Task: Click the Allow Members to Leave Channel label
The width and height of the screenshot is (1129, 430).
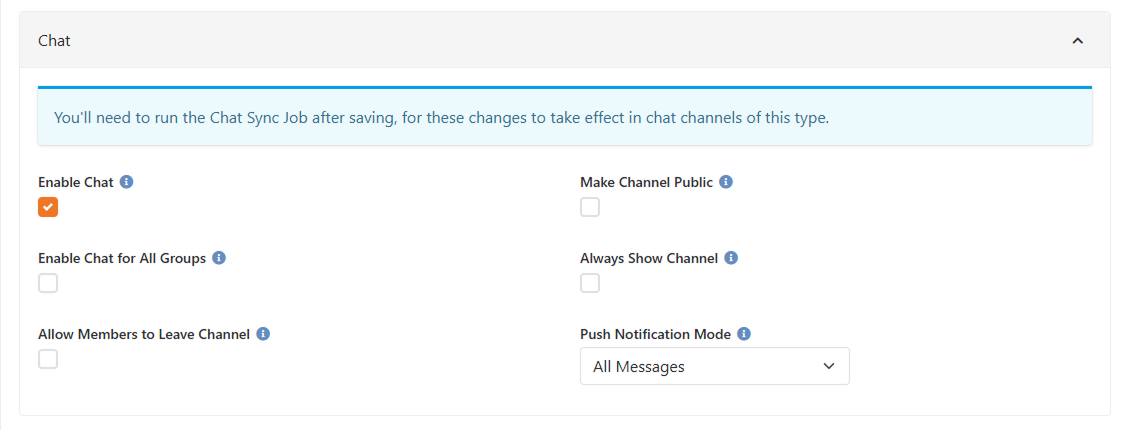Action: click(144, 334)
